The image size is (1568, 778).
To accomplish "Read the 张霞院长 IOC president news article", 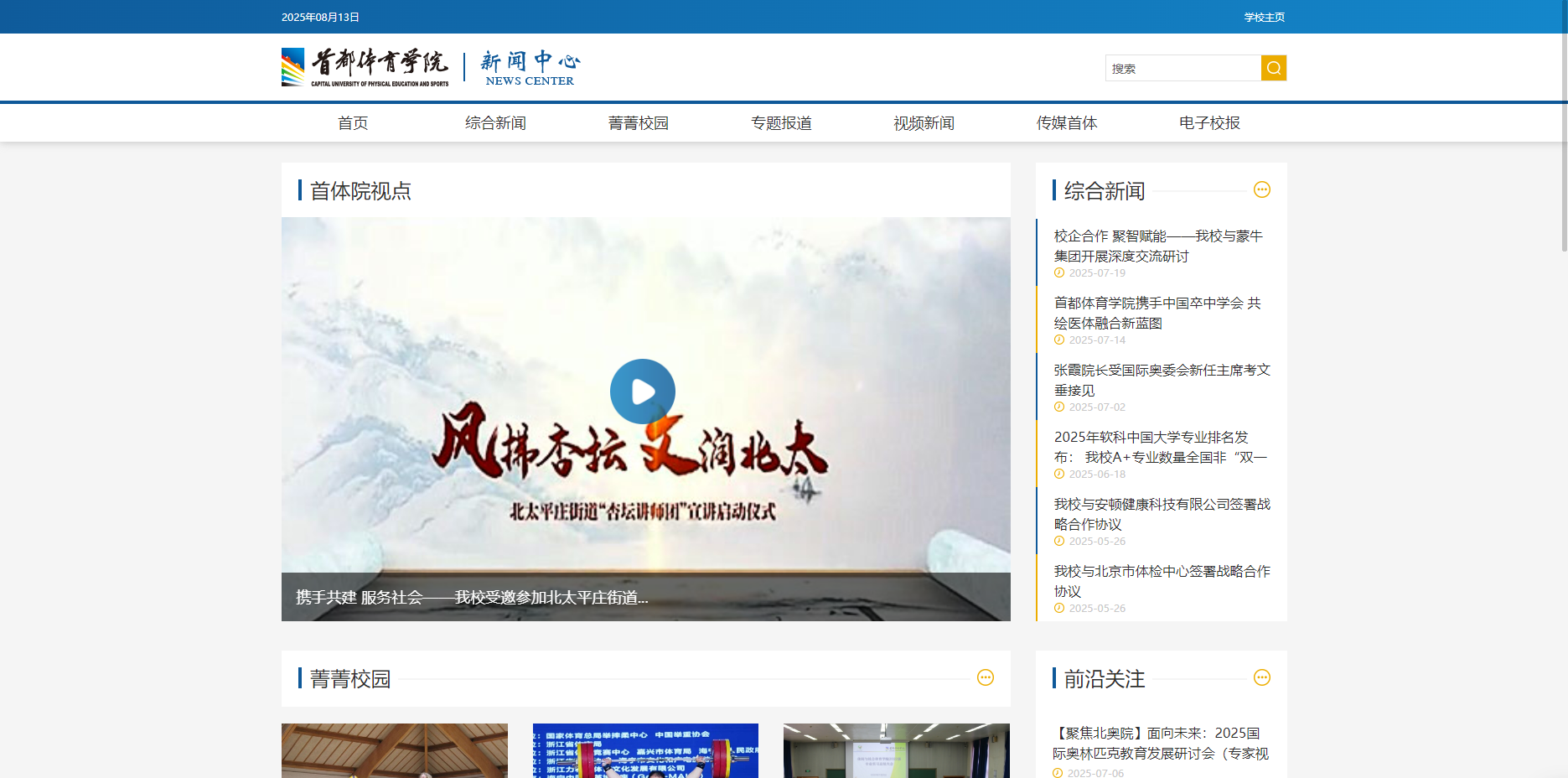I will pos(1162,380).
